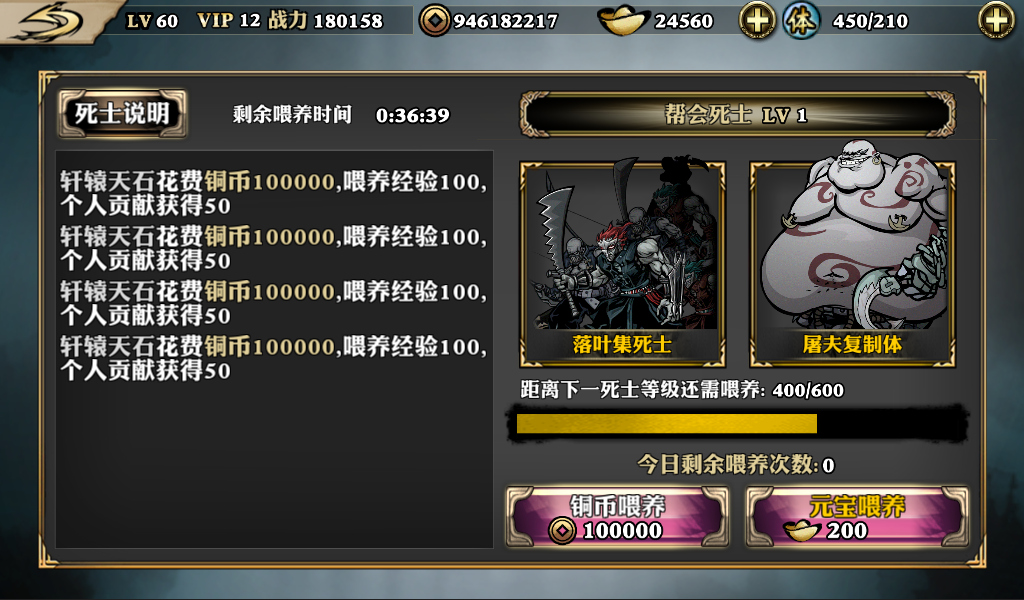Image resolution: width=1024 pixels, height=600 pixels.
Task: Feed with ingots using 元宝喂养
Action: click(857, 516)
